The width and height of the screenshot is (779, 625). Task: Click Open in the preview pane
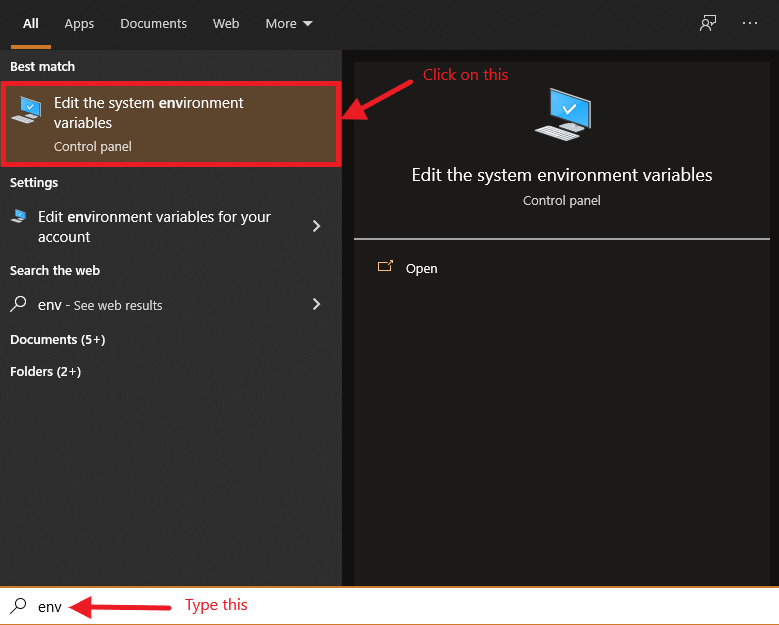(x=421, y=268)
